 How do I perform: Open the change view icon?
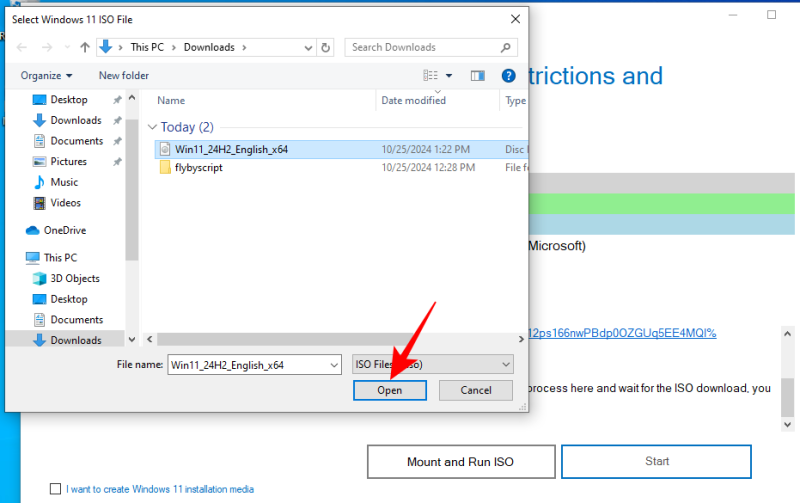[431, 75]
